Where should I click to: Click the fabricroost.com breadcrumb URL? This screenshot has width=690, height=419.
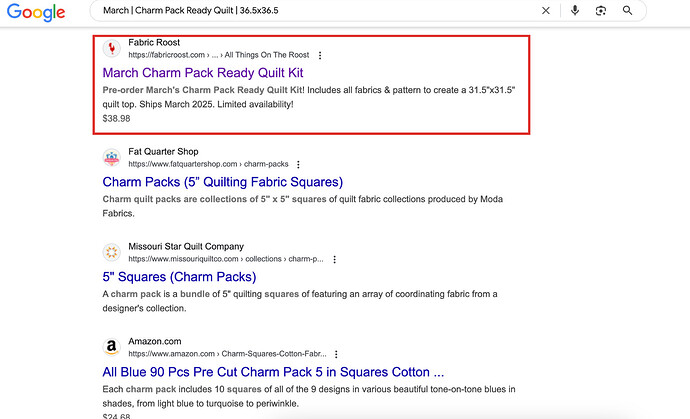pyautogui.click(x=167, y=55)
